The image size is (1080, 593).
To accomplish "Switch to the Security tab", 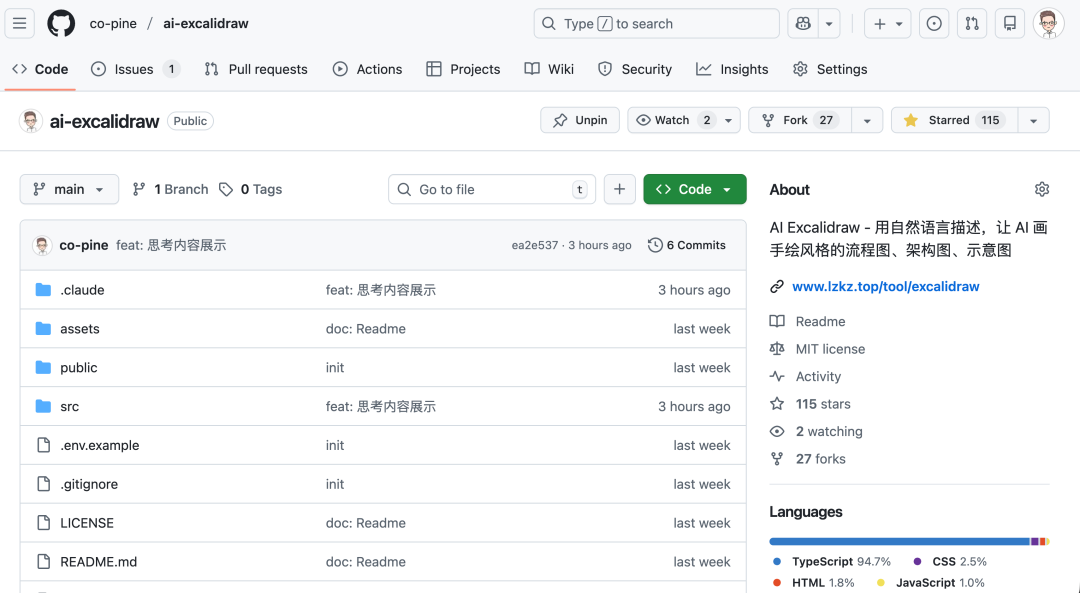I will coord(634,69).
